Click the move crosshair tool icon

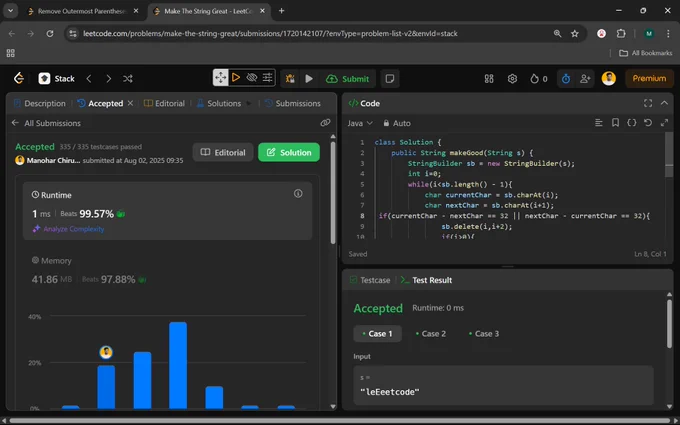click(220, 78)
